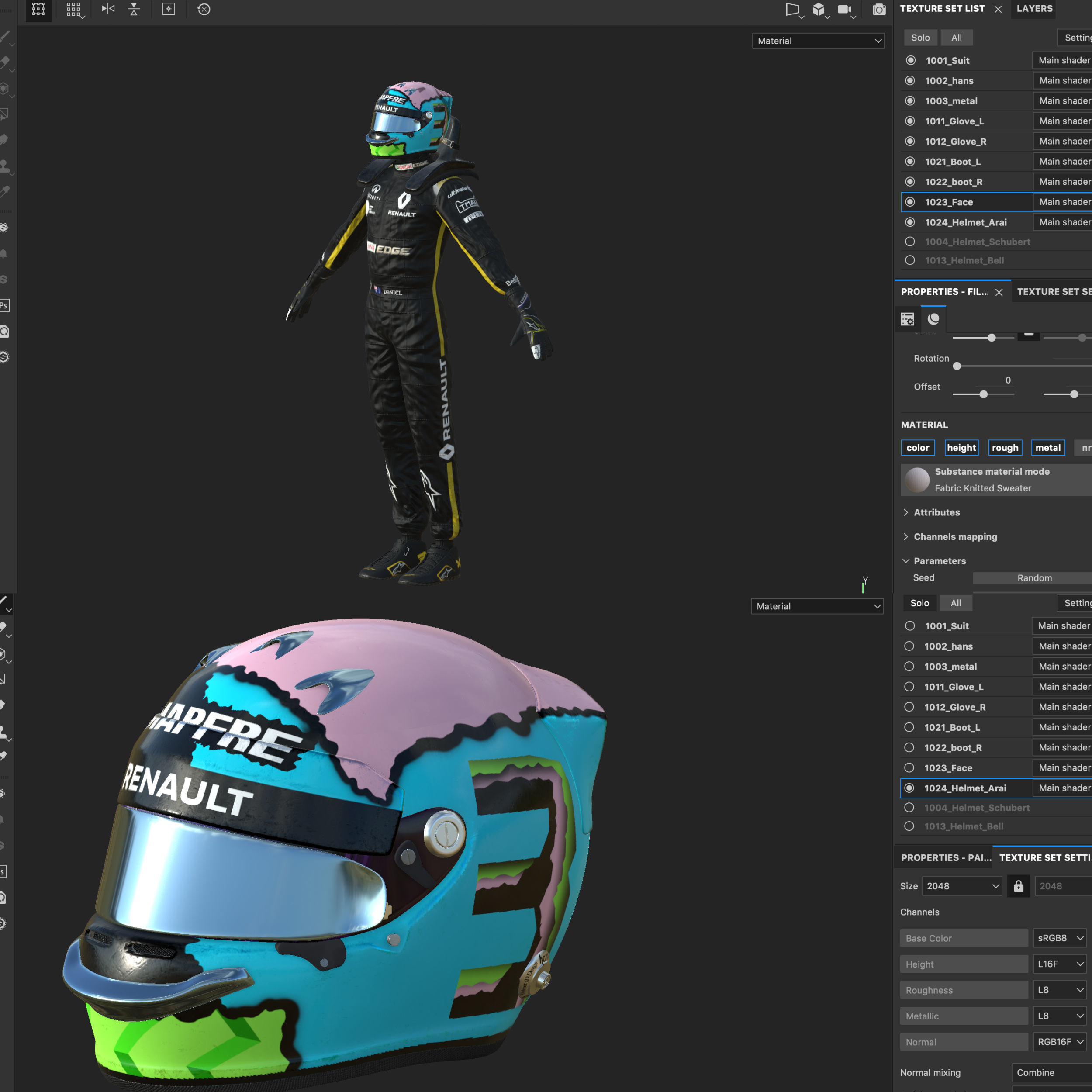Screen dimensions: 1092x1092
Task: Select the grayed-out Paint brush tool
Action: pos(4,37)
